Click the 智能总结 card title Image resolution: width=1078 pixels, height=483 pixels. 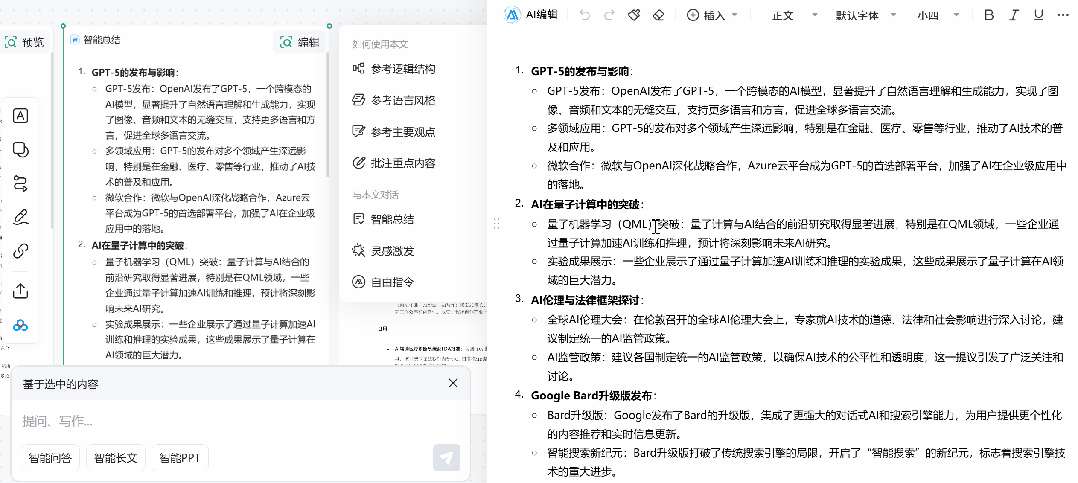click(x=102, y=40)
